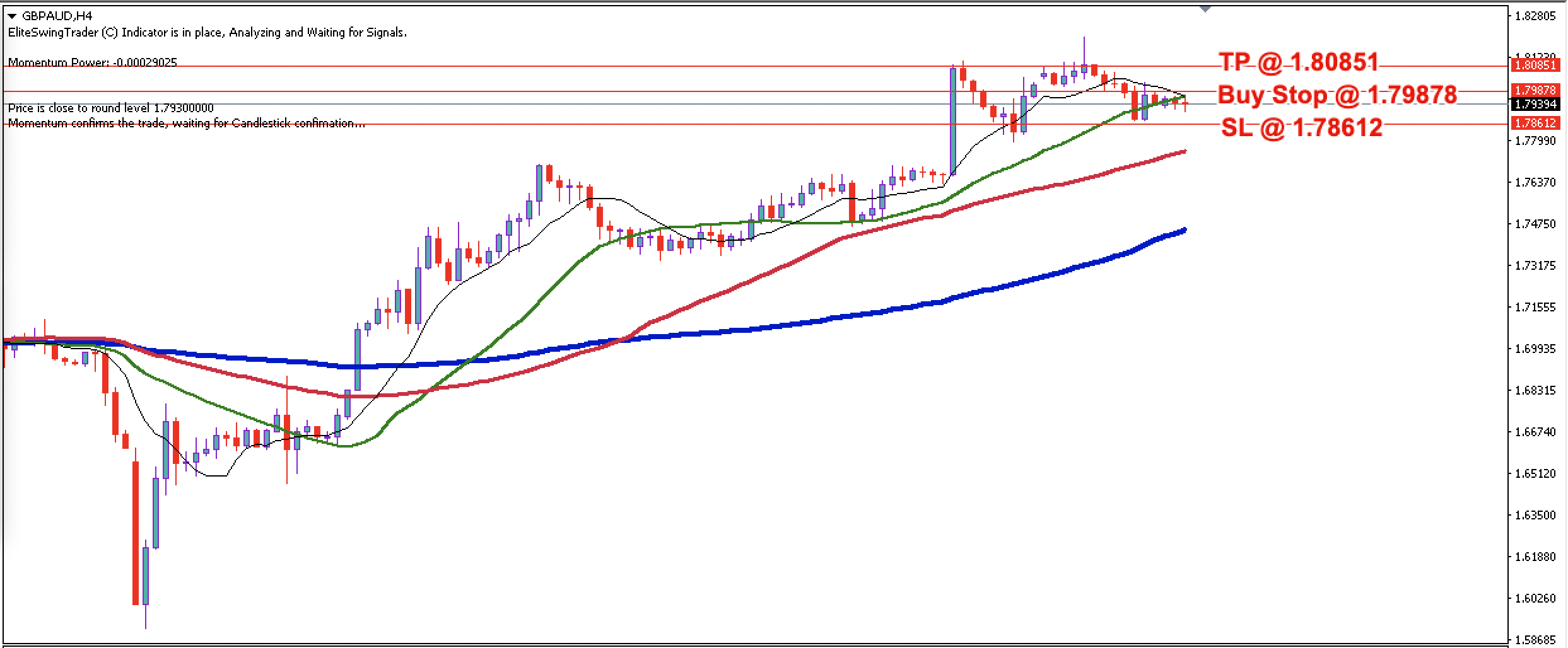1568x648 pixels.
Task: Click 'Price is close to round level' message
Action: tap(110, 108)
